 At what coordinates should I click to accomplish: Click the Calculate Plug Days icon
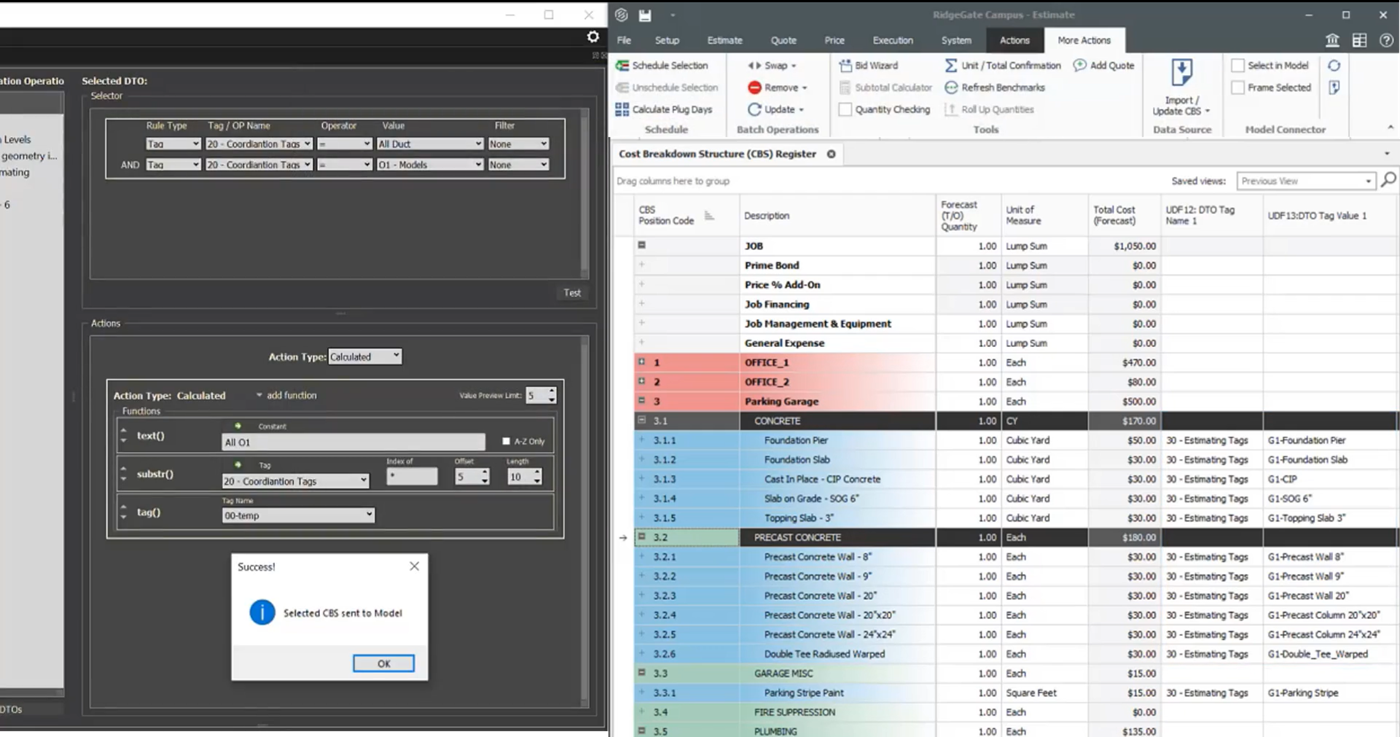pyautogui.click(x=622, y=110)
